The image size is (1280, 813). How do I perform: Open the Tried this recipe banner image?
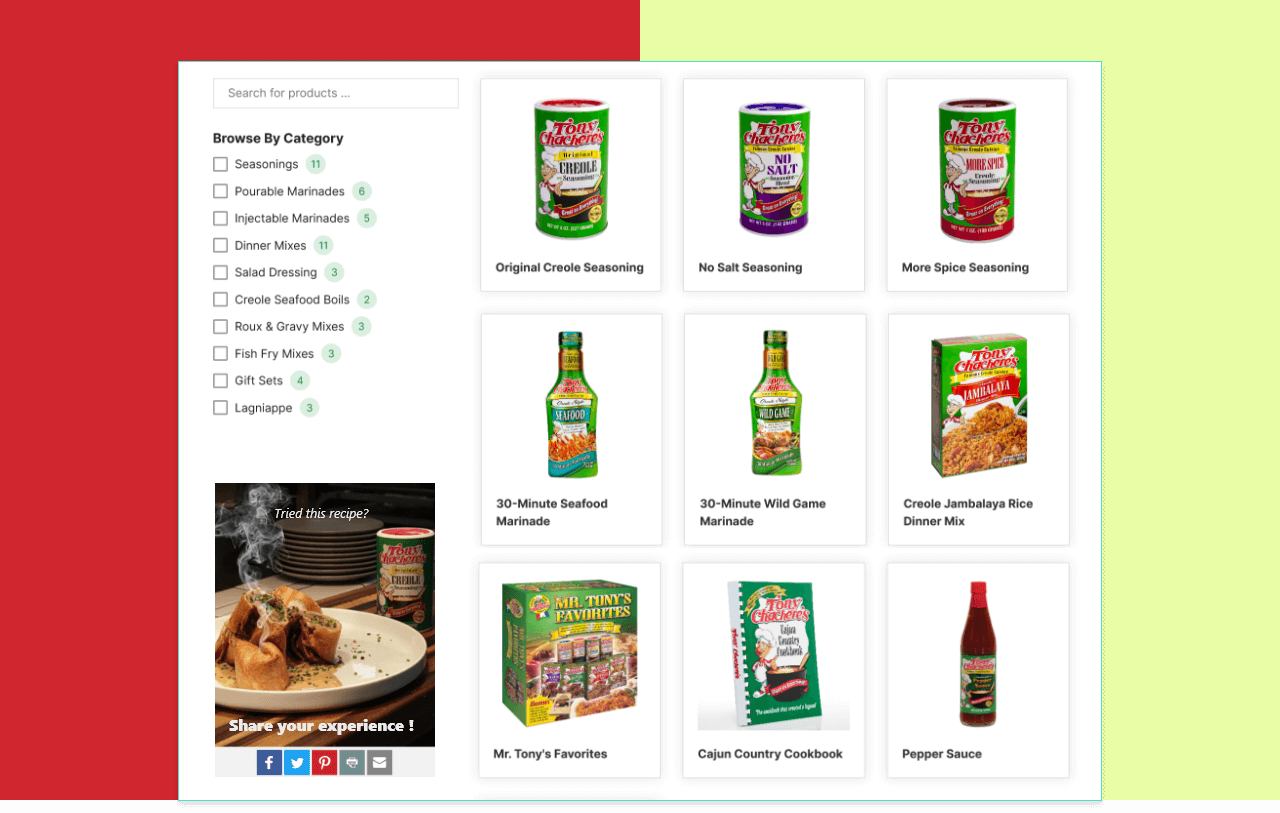tap(325, 615)
